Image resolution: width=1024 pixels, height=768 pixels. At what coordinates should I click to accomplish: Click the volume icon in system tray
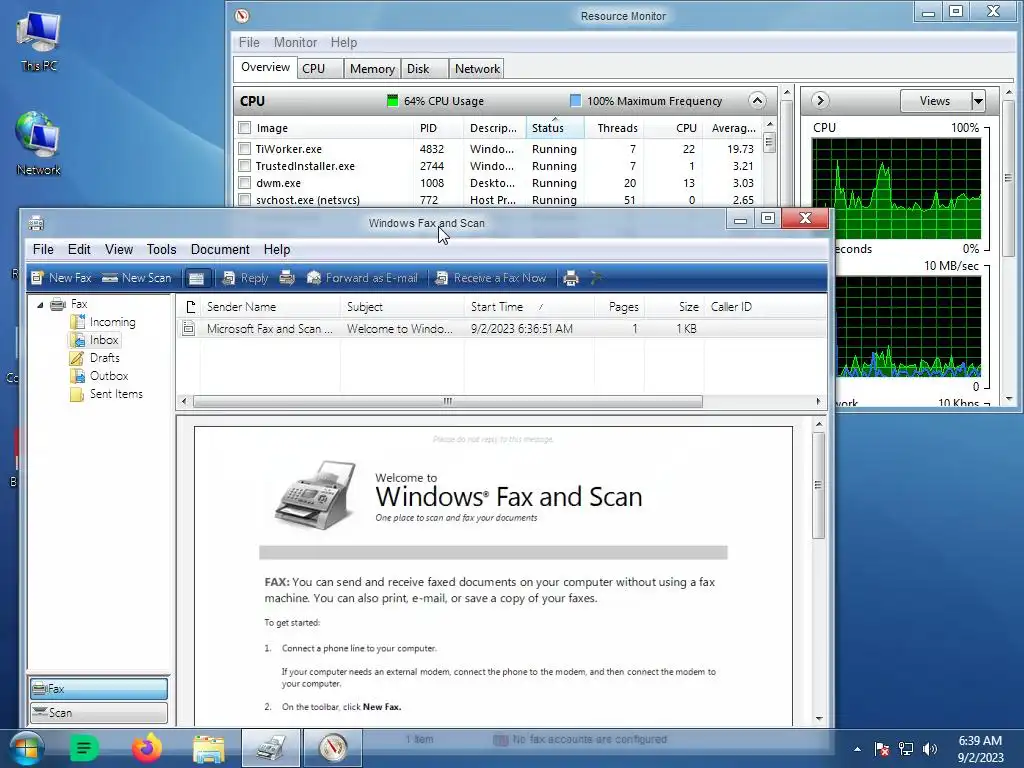[x=929, y=749]
